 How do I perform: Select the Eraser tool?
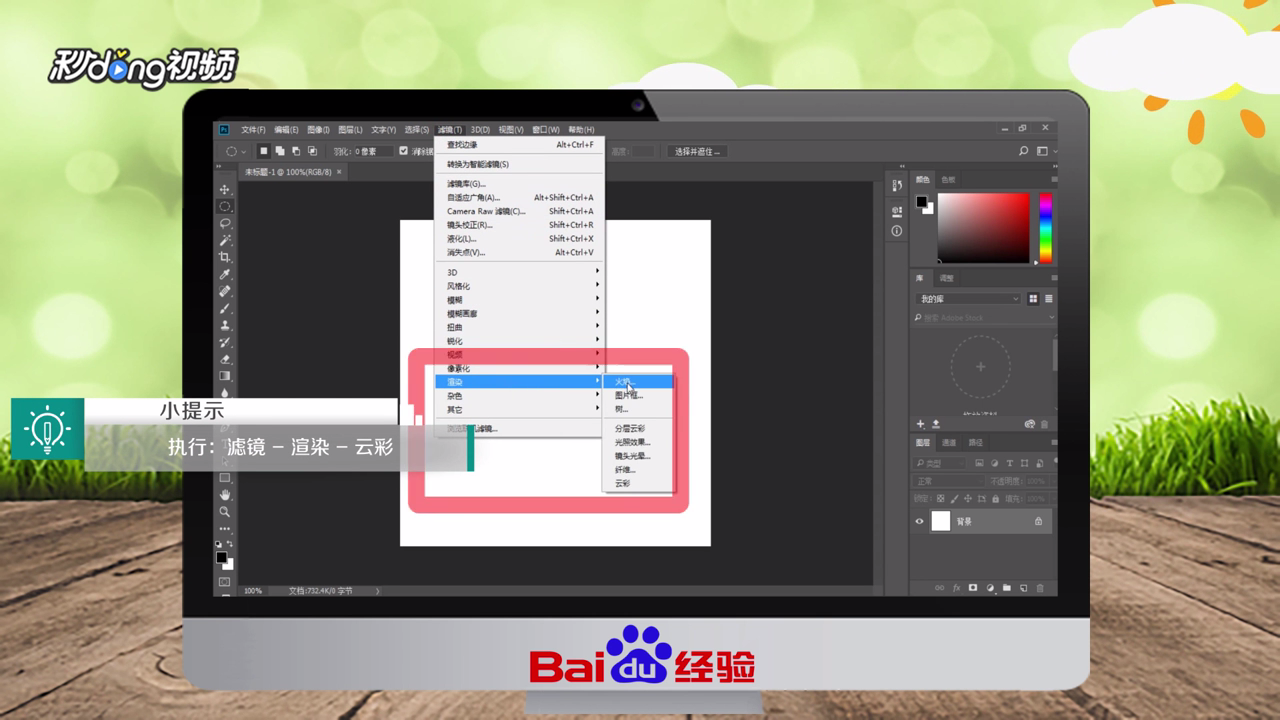pos(225,360)
